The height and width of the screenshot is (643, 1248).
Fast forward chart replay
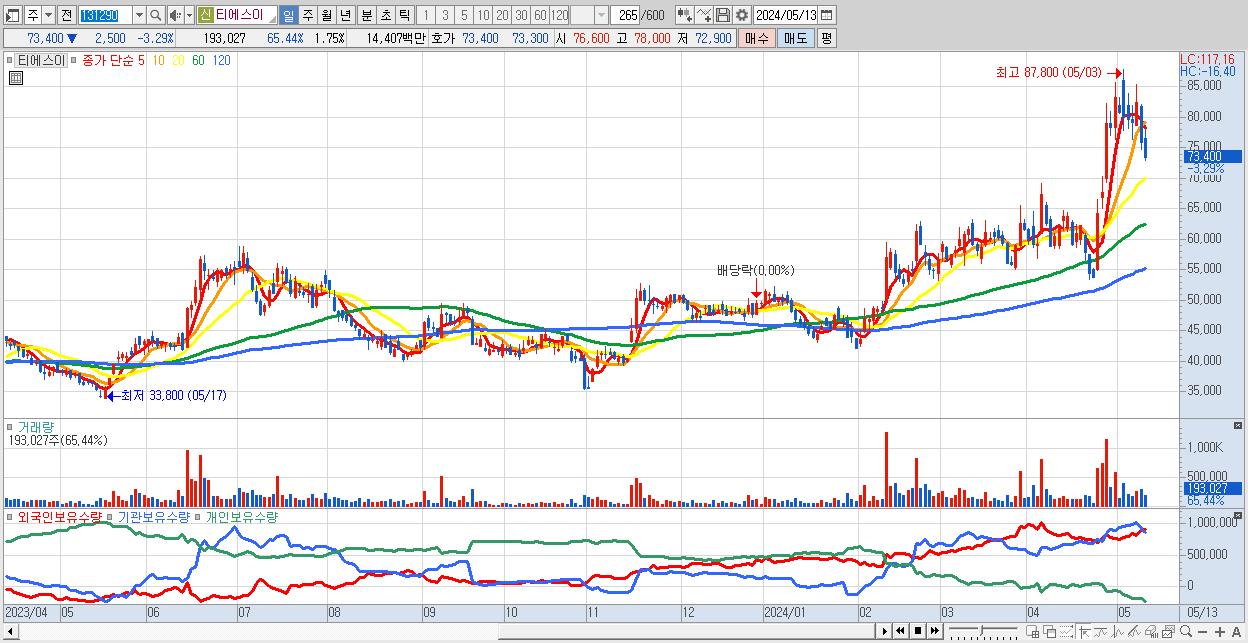click(x=934, y=631)
